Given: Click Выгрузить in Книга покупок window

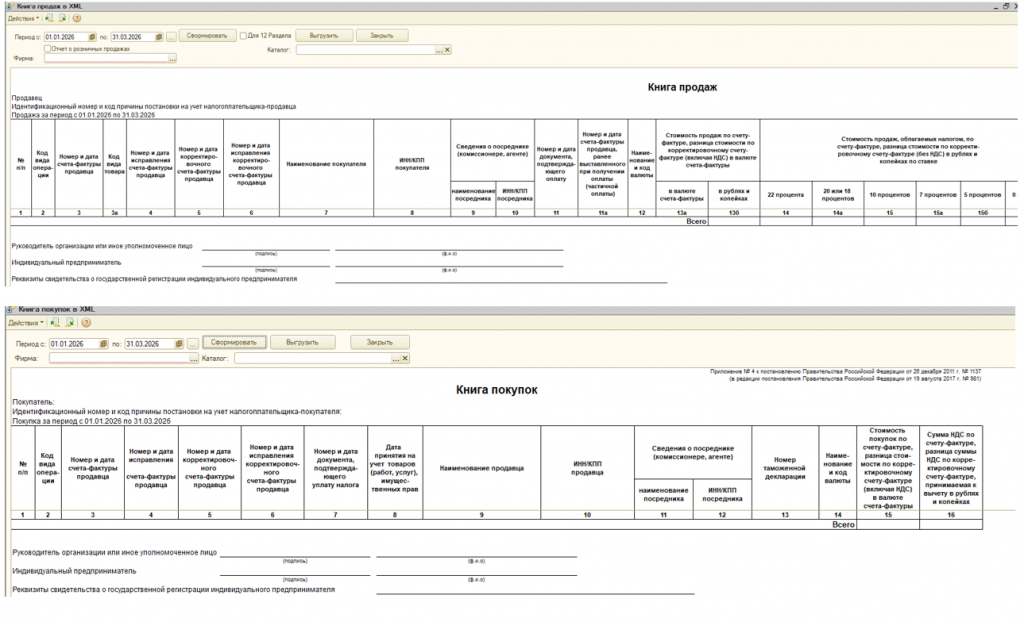Looking at the screenshot, I should click(x=302, y=342).
